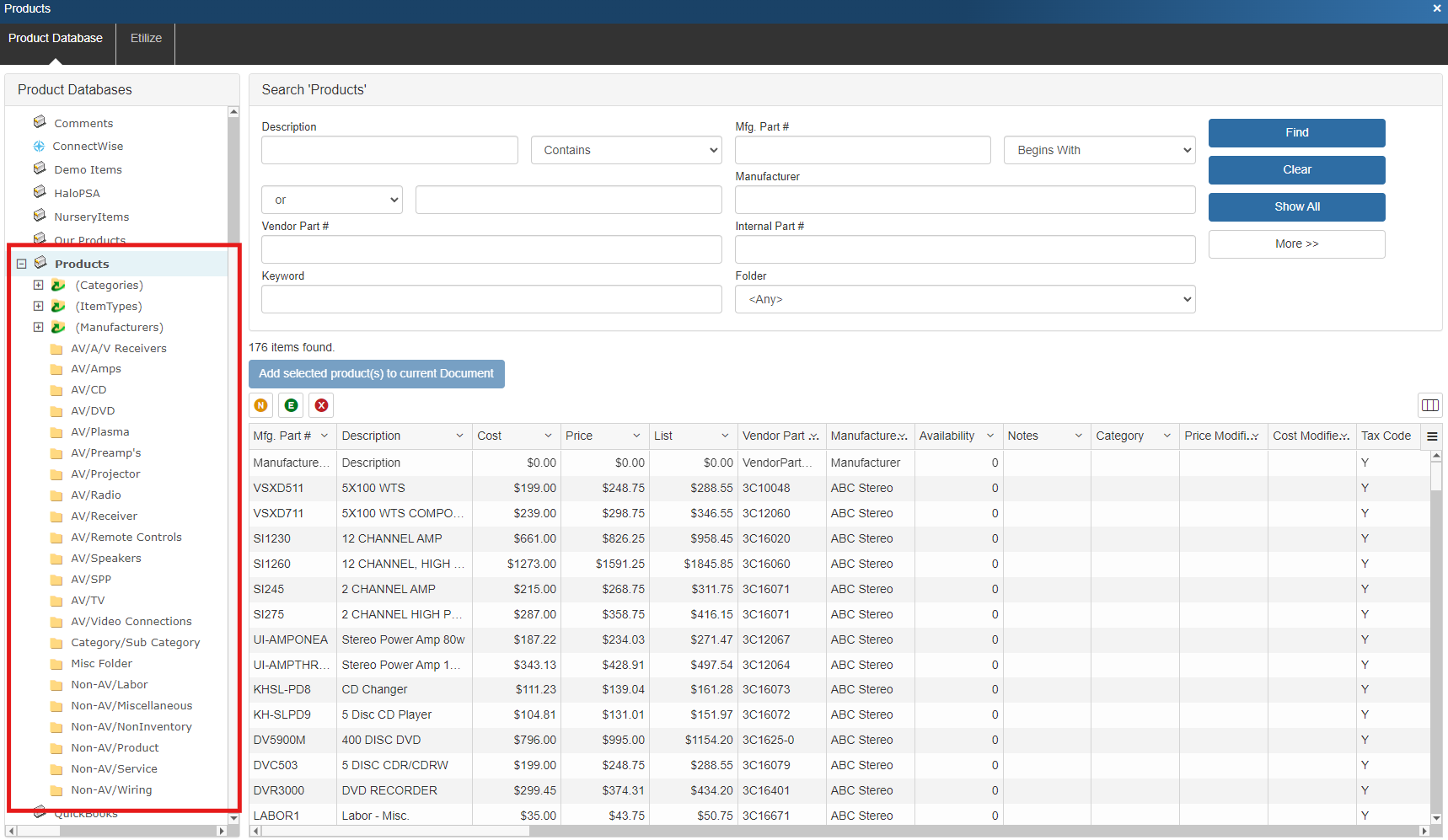
Task: Click the Comments database icon
Action: coord(40,123)
